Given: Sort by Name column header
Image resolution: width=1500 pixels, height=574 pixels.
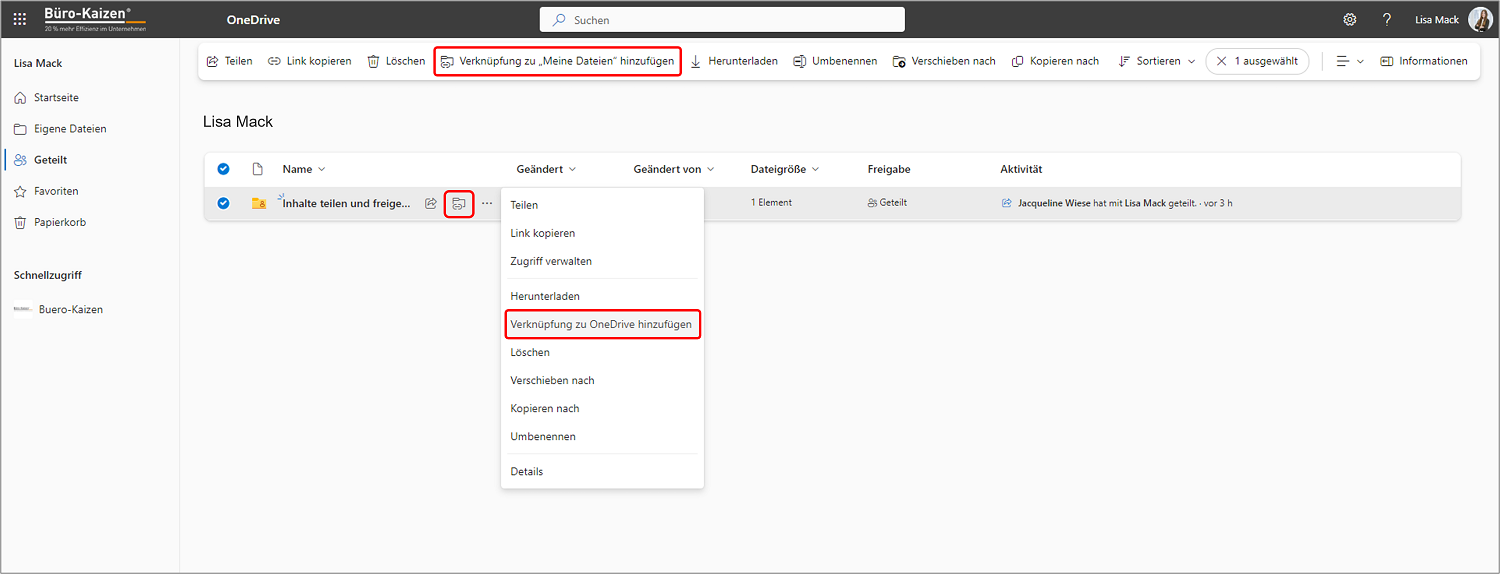Looking at the screenshot, I should [304, 169].
